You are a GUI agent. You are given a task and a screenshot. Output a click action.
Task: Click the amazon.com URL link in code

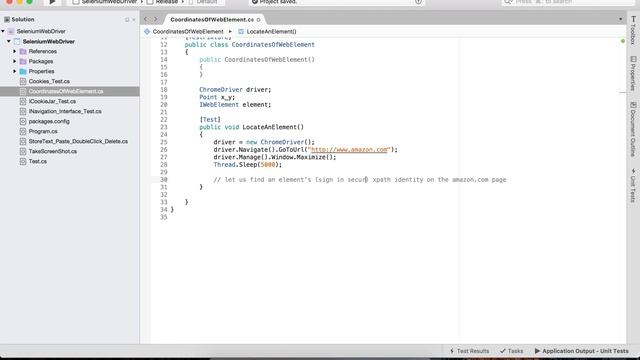point(349,150)
